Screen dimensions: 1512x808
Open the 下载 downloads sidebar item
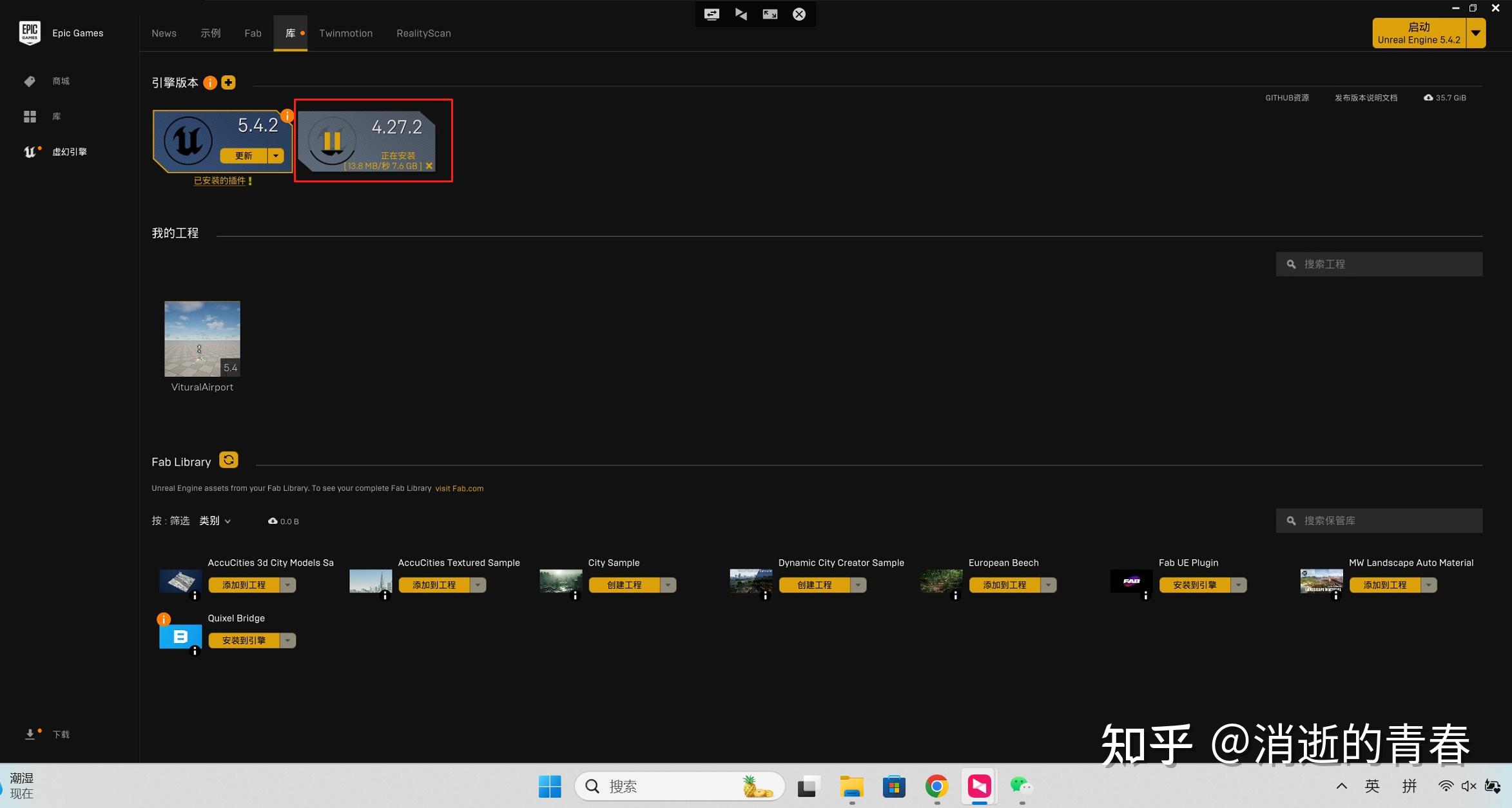pos(61,735)
